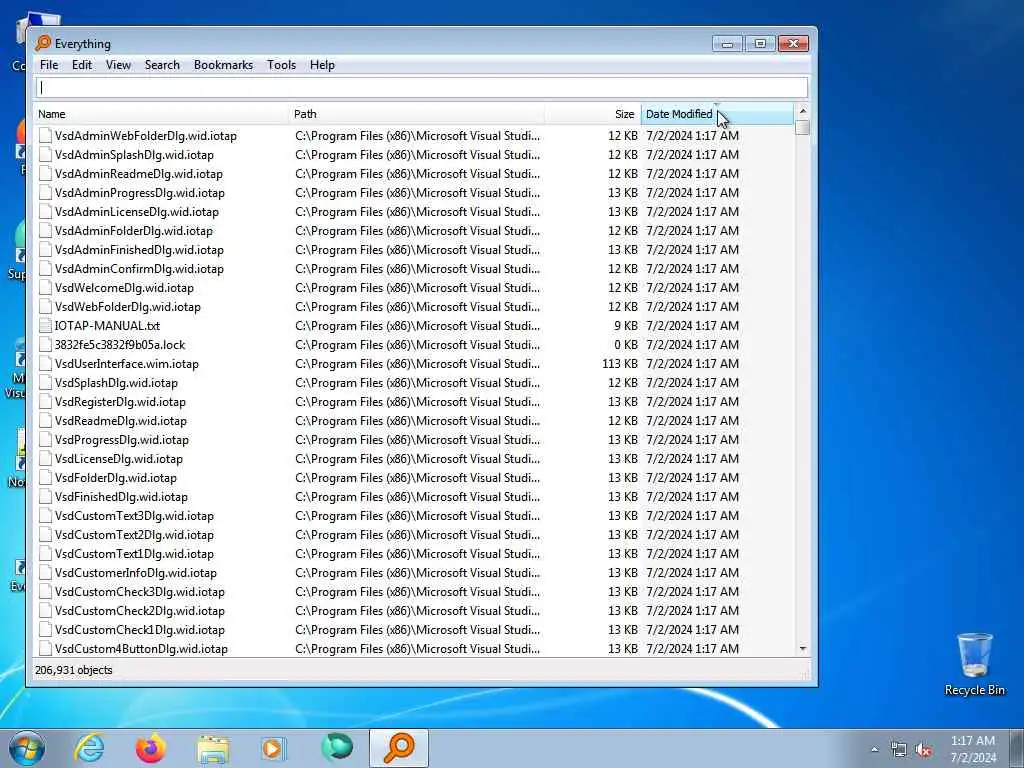Open the Recycle Bin desktop icon
The image size is (1024, 768).
tap(974, 664)
